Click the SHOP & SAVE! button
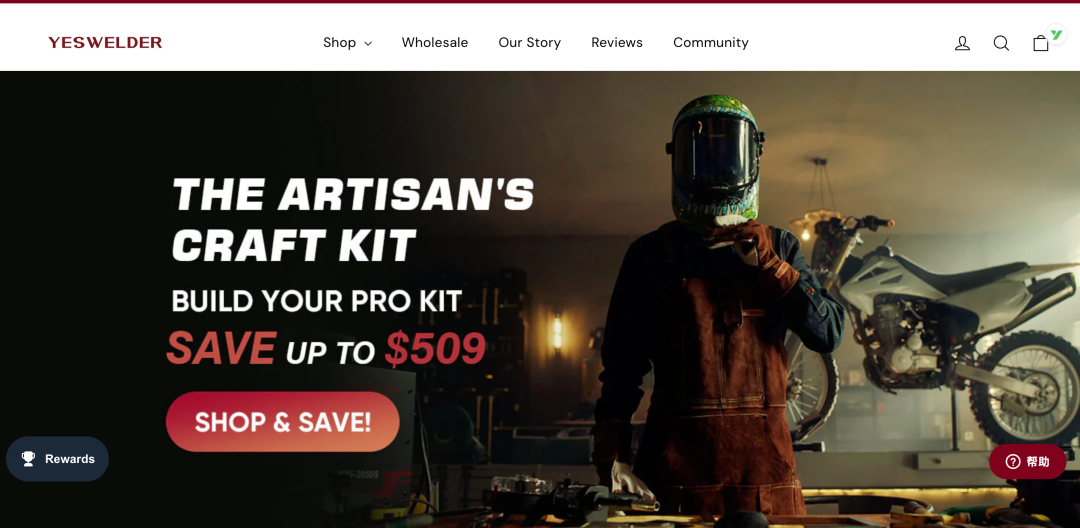Screen dimensions: 1080x528 coord(282,422)
